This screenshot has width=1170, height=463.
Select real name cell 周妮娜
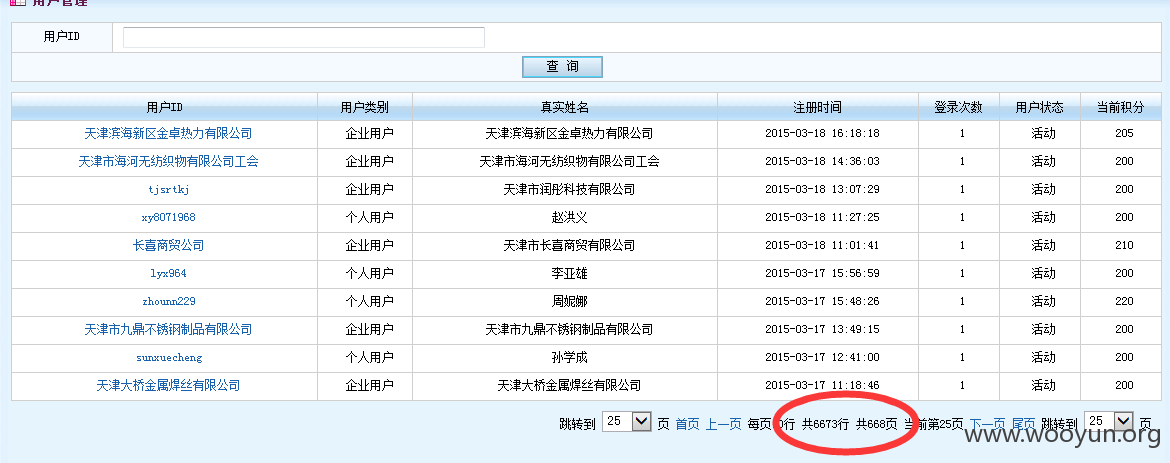pyautogui.click(x=569, y=302)
